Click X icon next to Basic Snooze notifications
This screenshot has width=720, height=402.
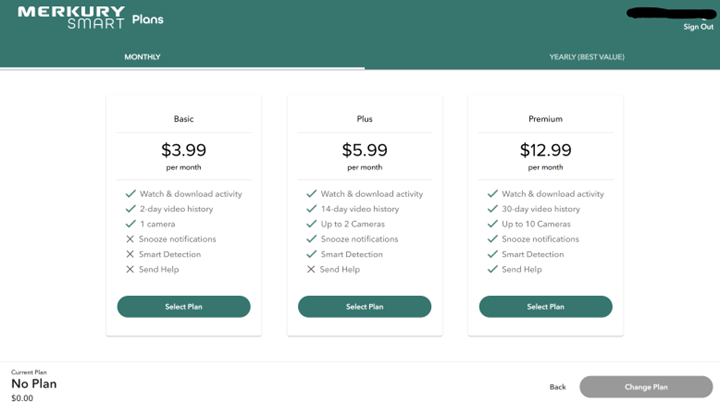pos(130,239)
